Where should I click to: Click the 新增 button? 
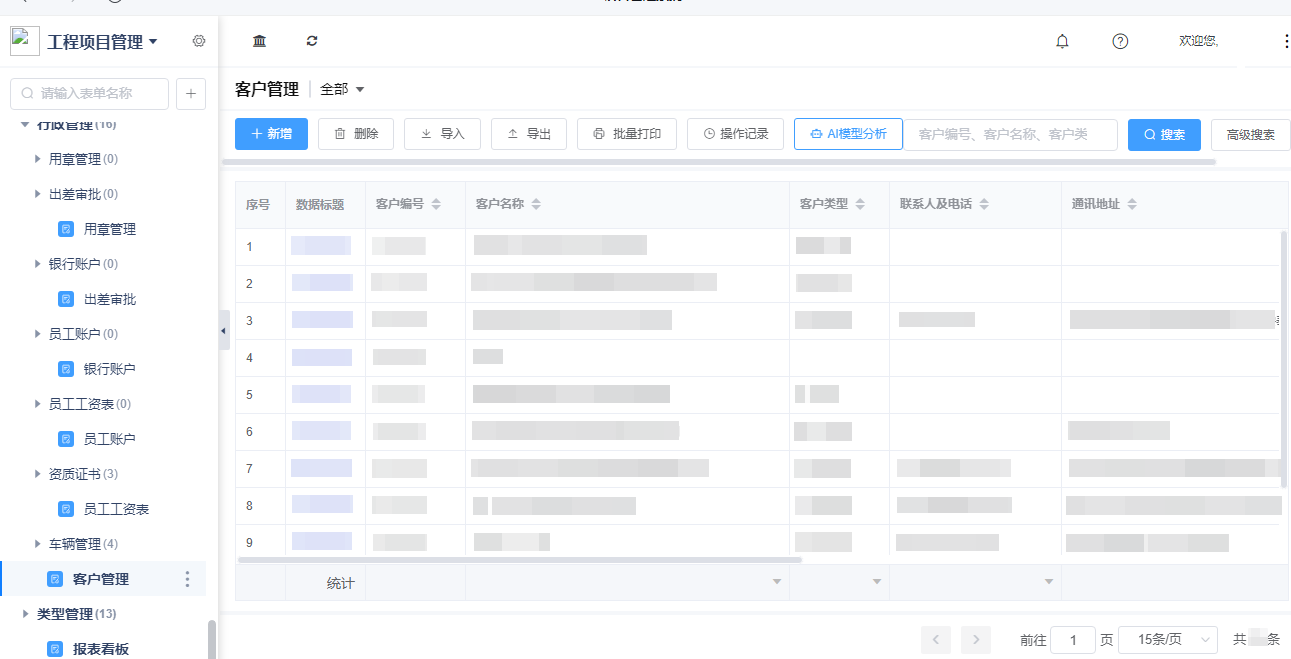click(x=272, y=134)
